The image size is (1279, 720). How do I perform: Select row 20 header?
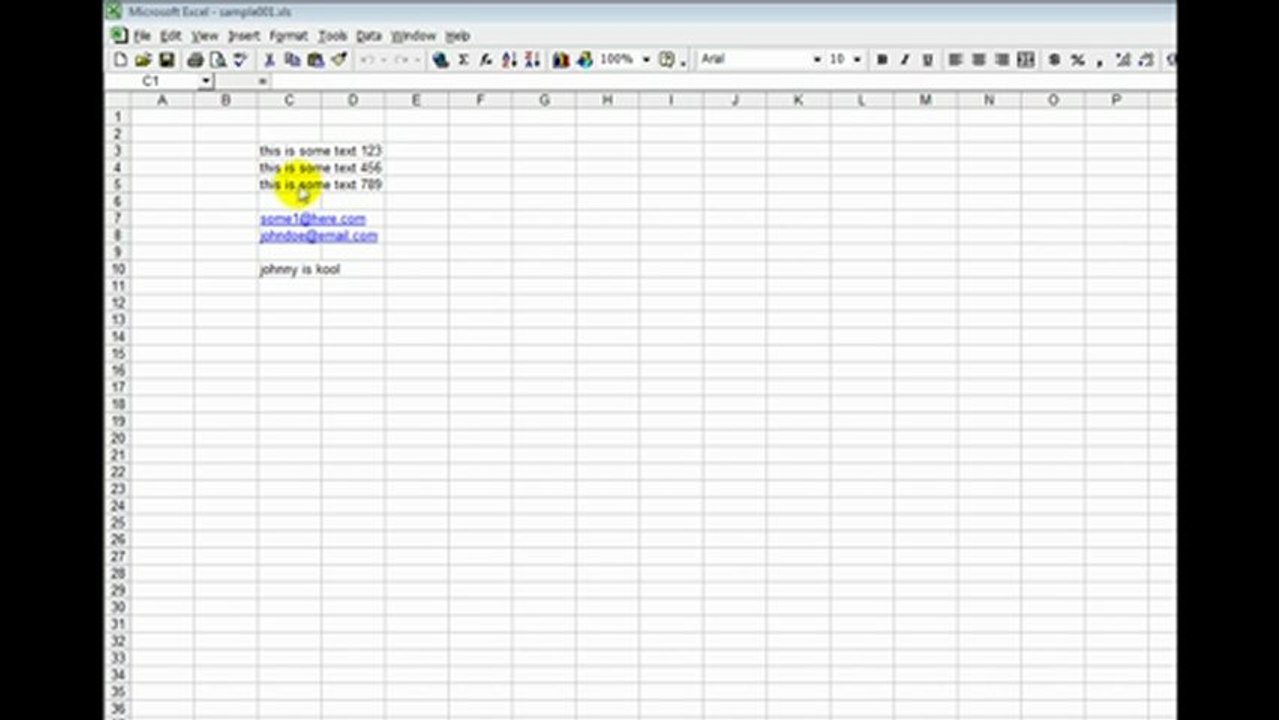pyautogui.click(x=118, y=439)
